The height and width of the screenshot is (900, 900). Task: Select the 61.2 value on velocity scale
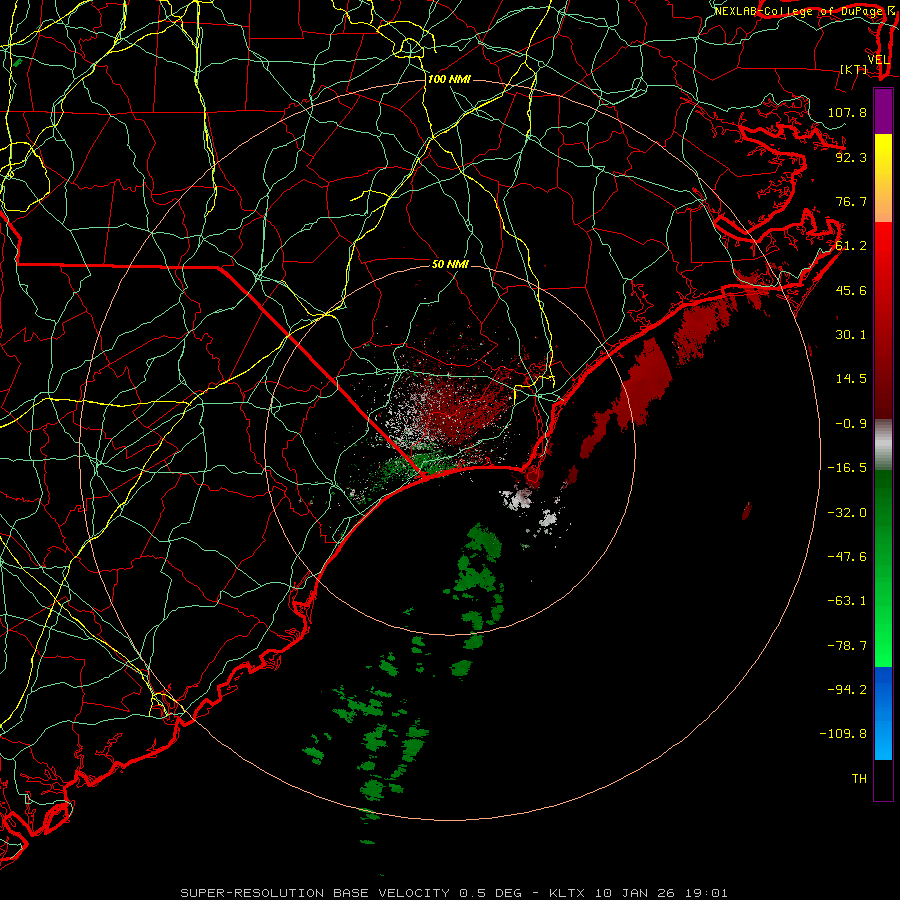851,246
